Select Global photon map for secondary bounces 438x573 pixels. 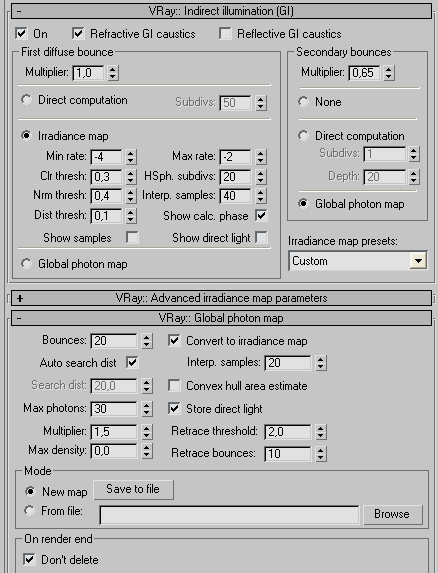[303, 204]
